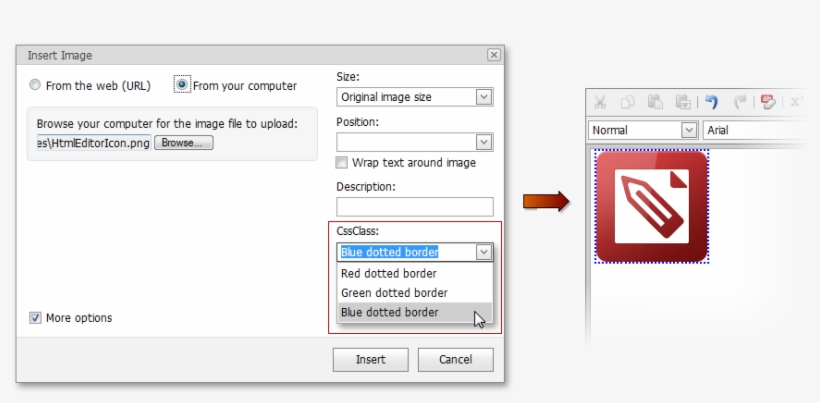
Task: Click the Remove Format eraser icon
Action: 769,102
